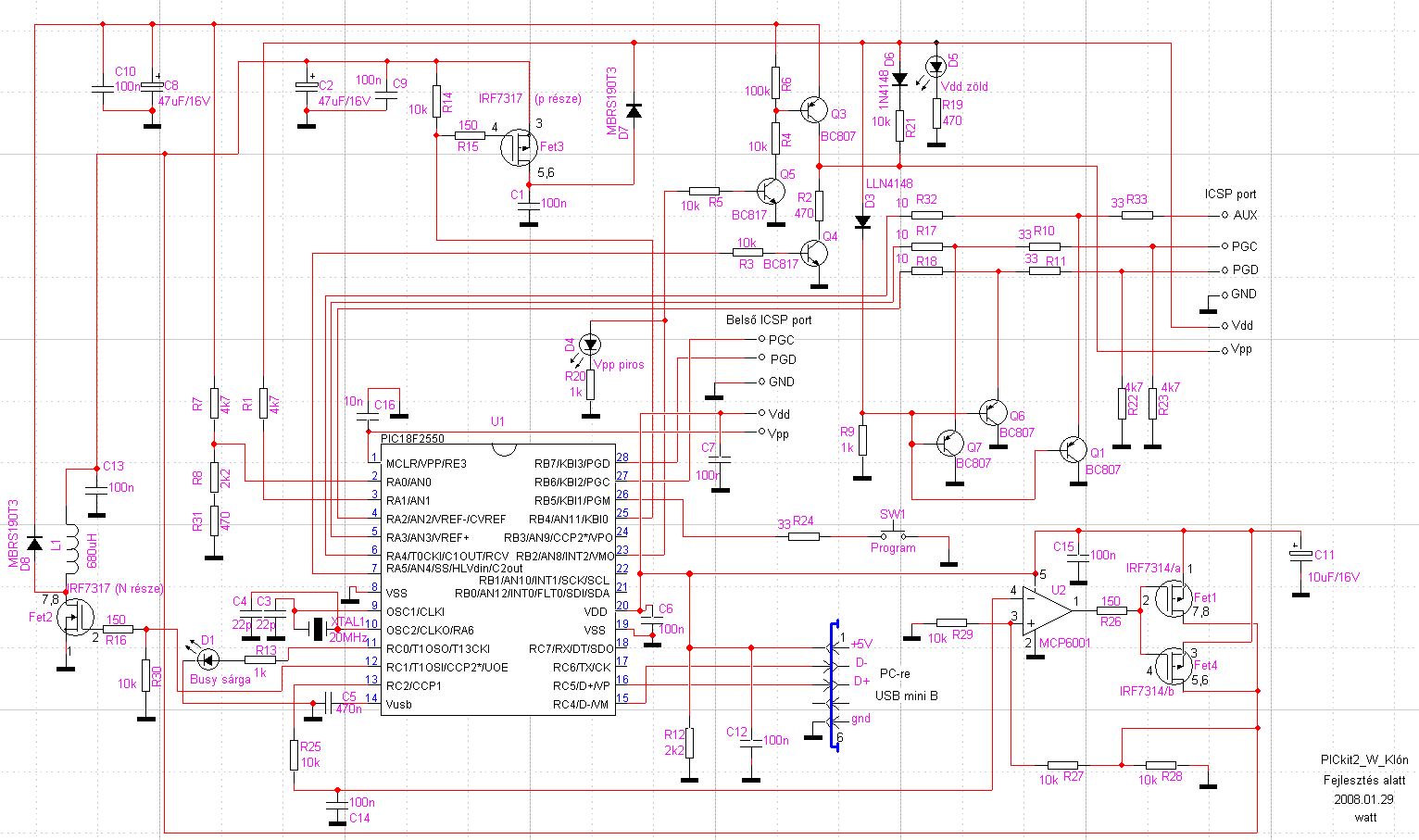This screenshot has width=1419, height=840.
Task: Click the ICSP port AUX terminal
Action: point(1225,215)
